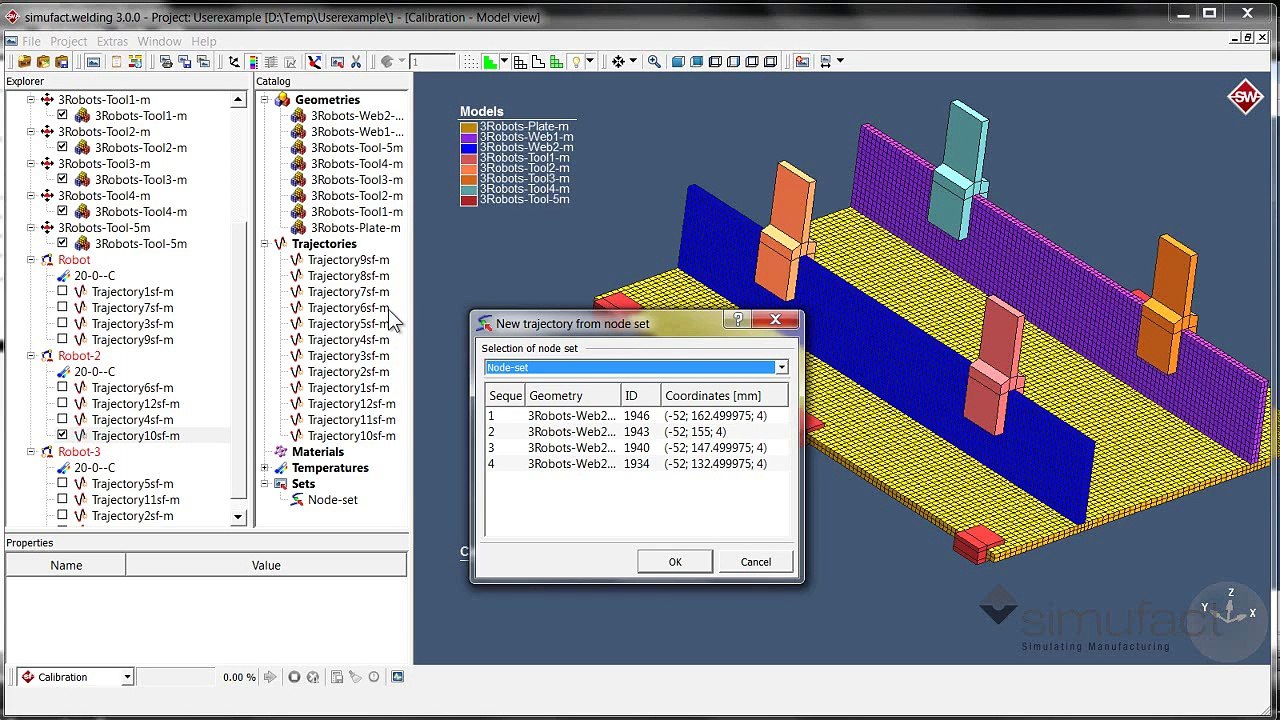Uncheck the 3Robots-Tool1-m checkbox in Explorer
Screen dimensions: 1280x720
click(62, 116)
